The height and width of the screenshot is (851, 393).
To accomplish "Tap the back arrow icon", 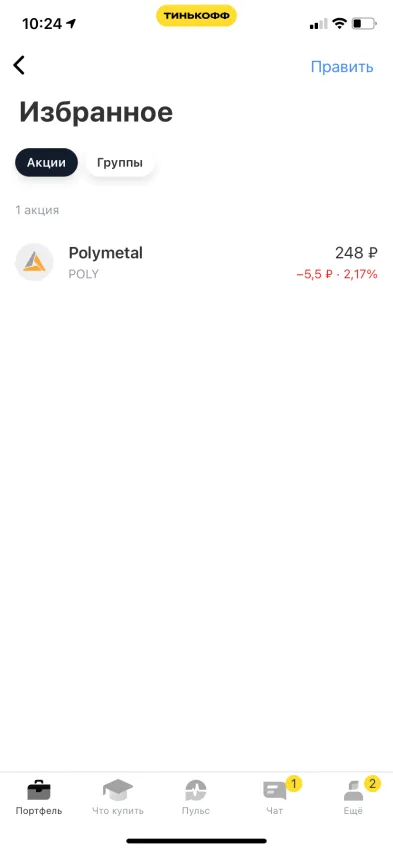I will tap(19, 65).
